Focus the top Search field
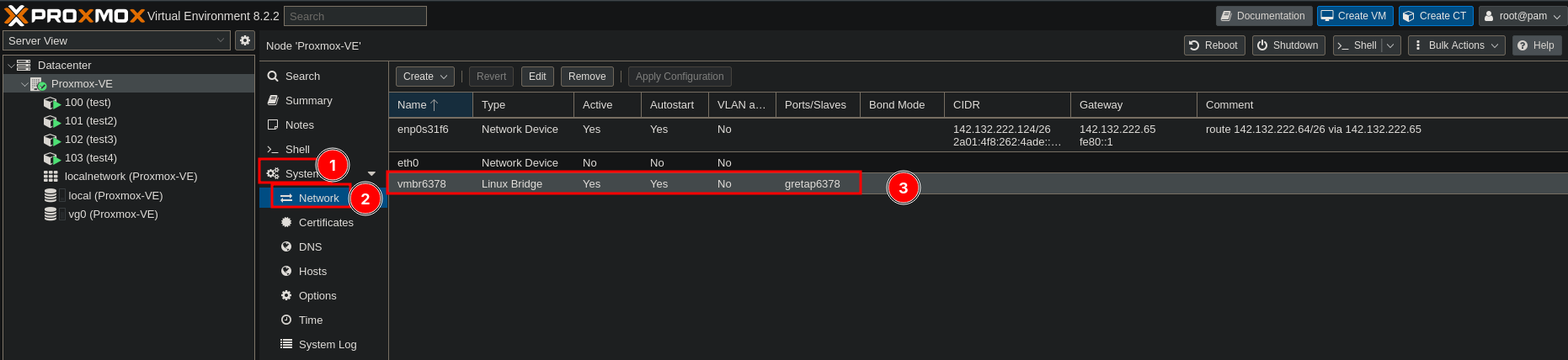This screenshot has height=360, width=1568. coord(355,16)
